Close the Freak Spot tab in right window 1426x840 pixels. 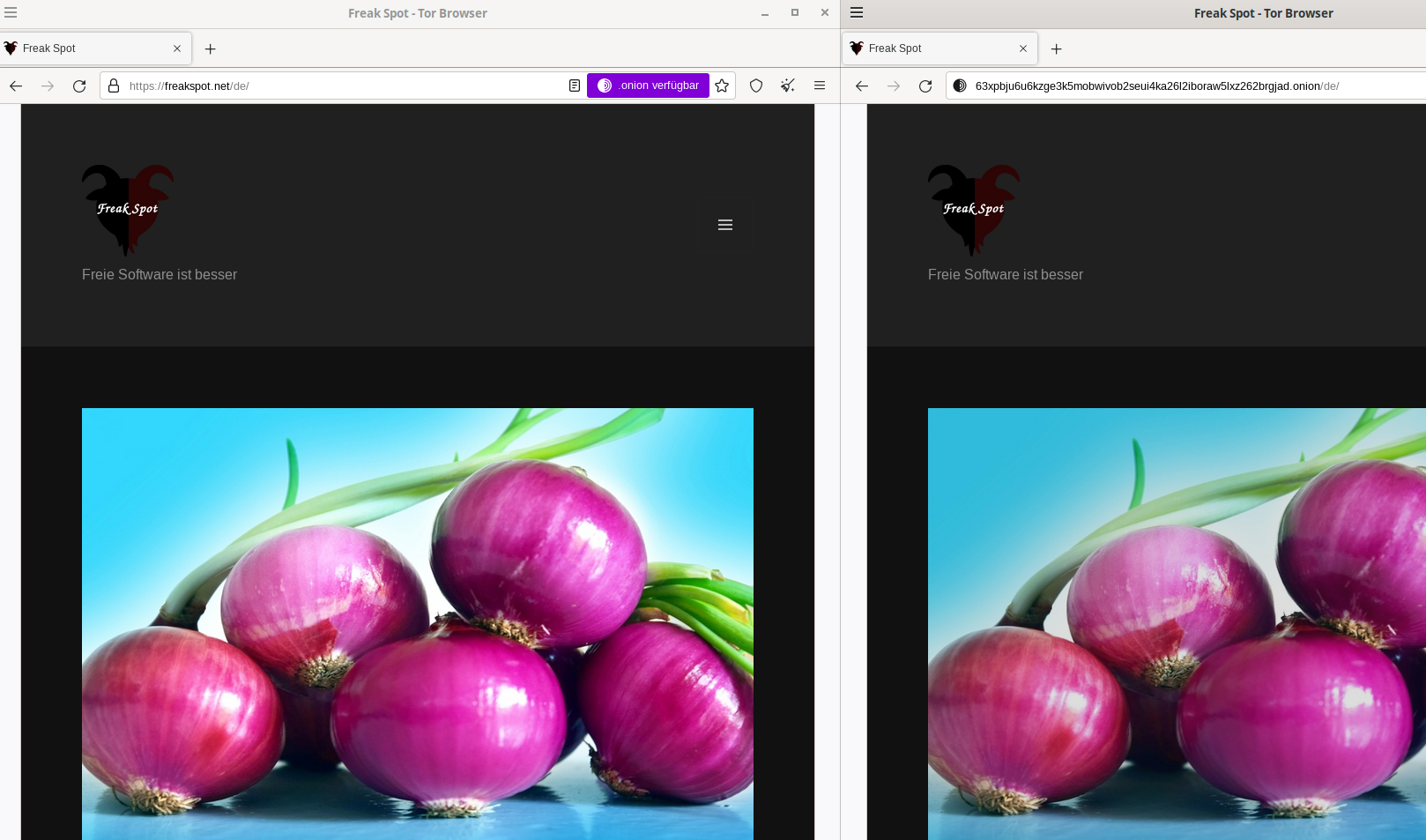(1023, 48)
